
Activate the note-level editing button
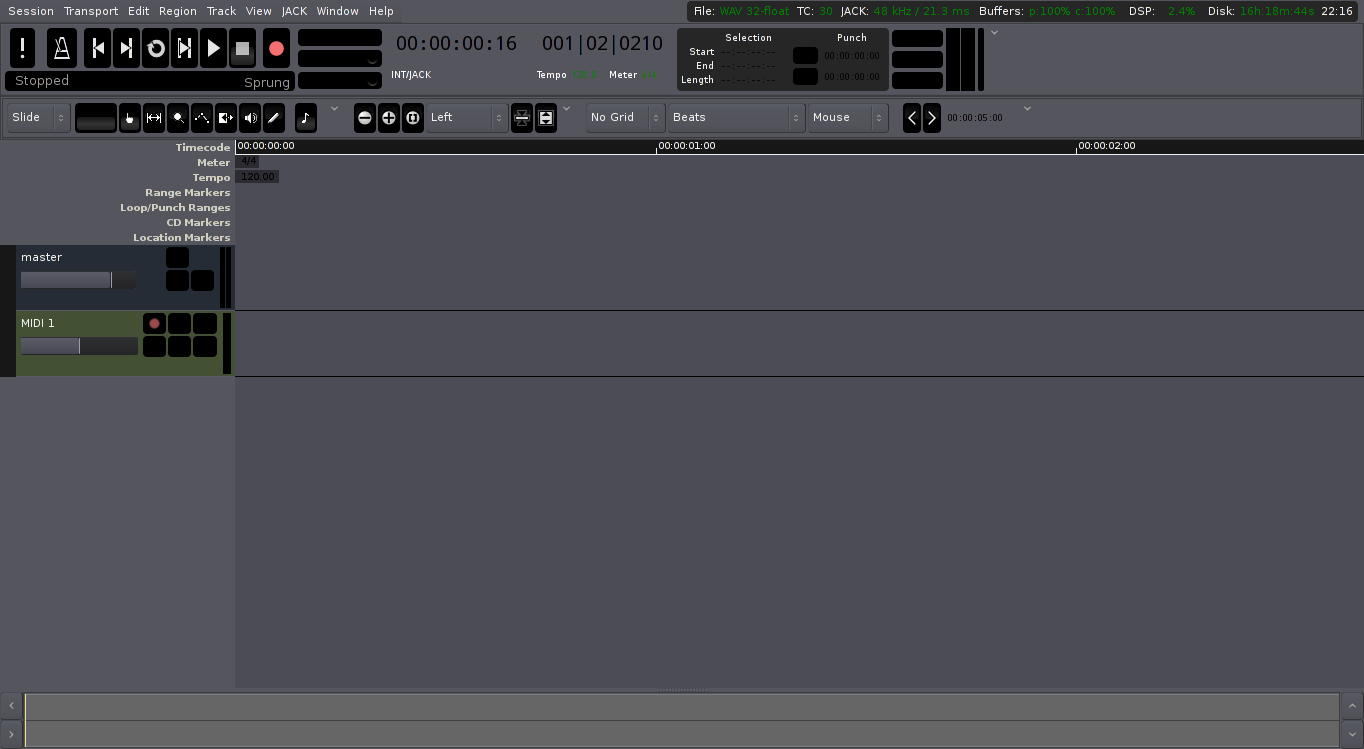tap(306, 118)
